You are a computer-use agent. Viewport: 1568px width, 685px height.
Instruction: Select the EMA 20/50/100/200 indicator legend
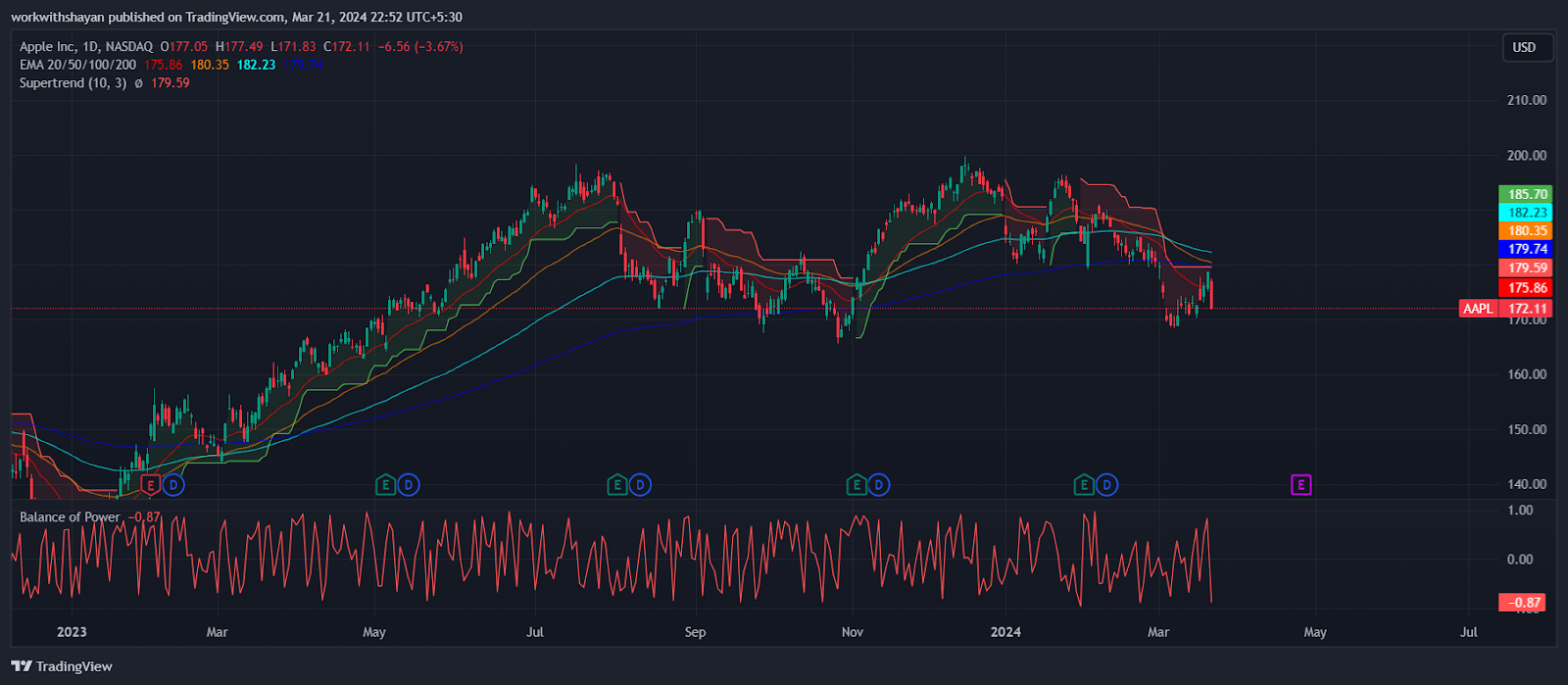tap(78, 65)
